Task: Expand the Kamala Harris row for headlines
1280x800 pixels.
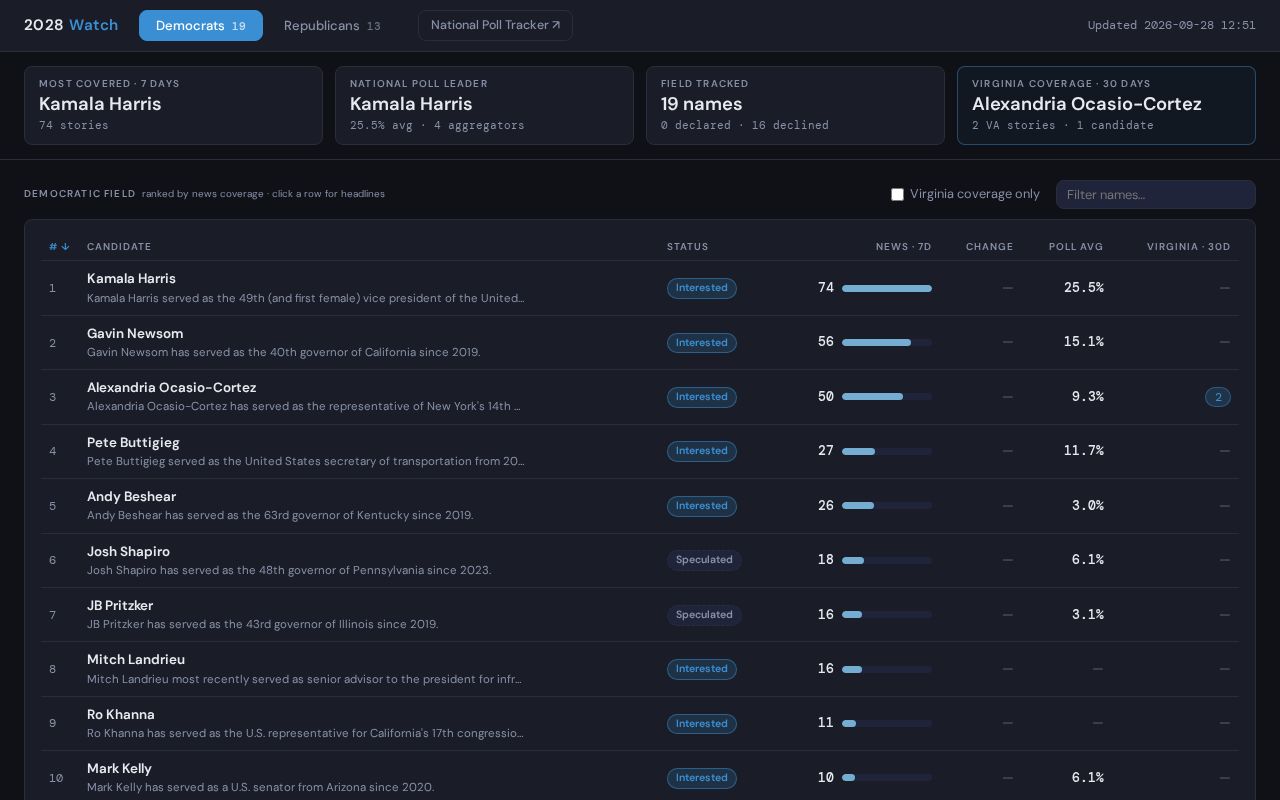Action: tap(640, 288)
